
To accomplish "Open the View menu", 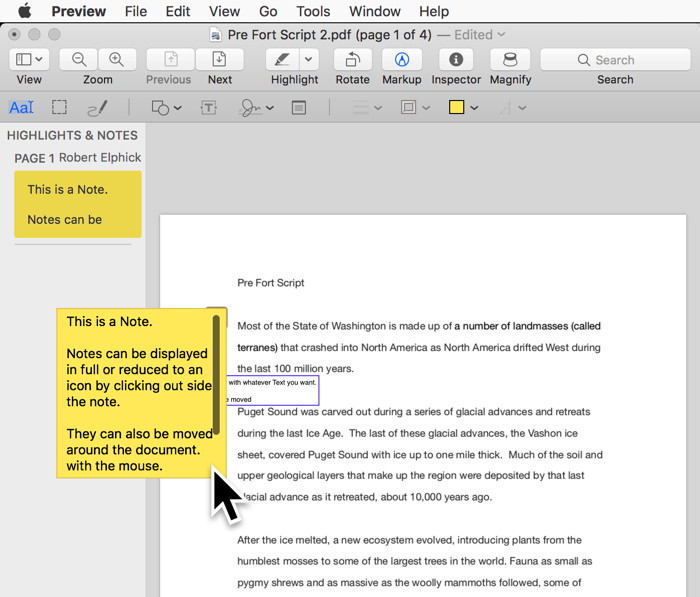I will point(224,11).
